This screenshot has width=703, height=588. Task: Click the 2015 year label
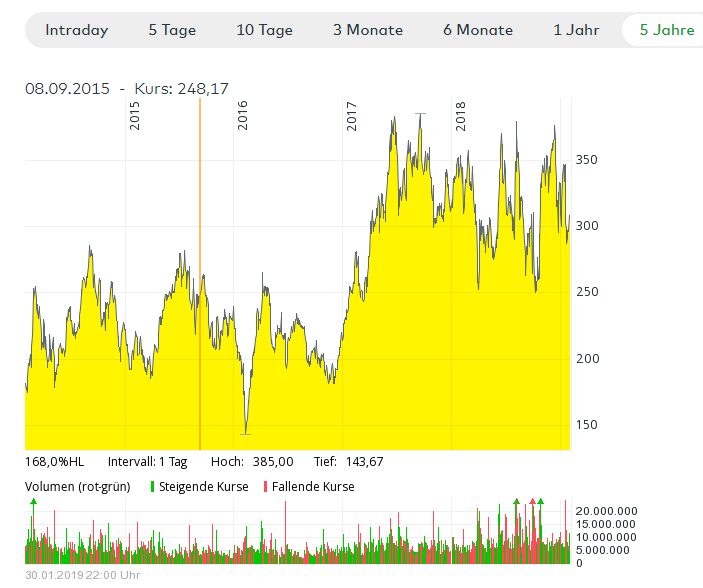click(135, 117)
